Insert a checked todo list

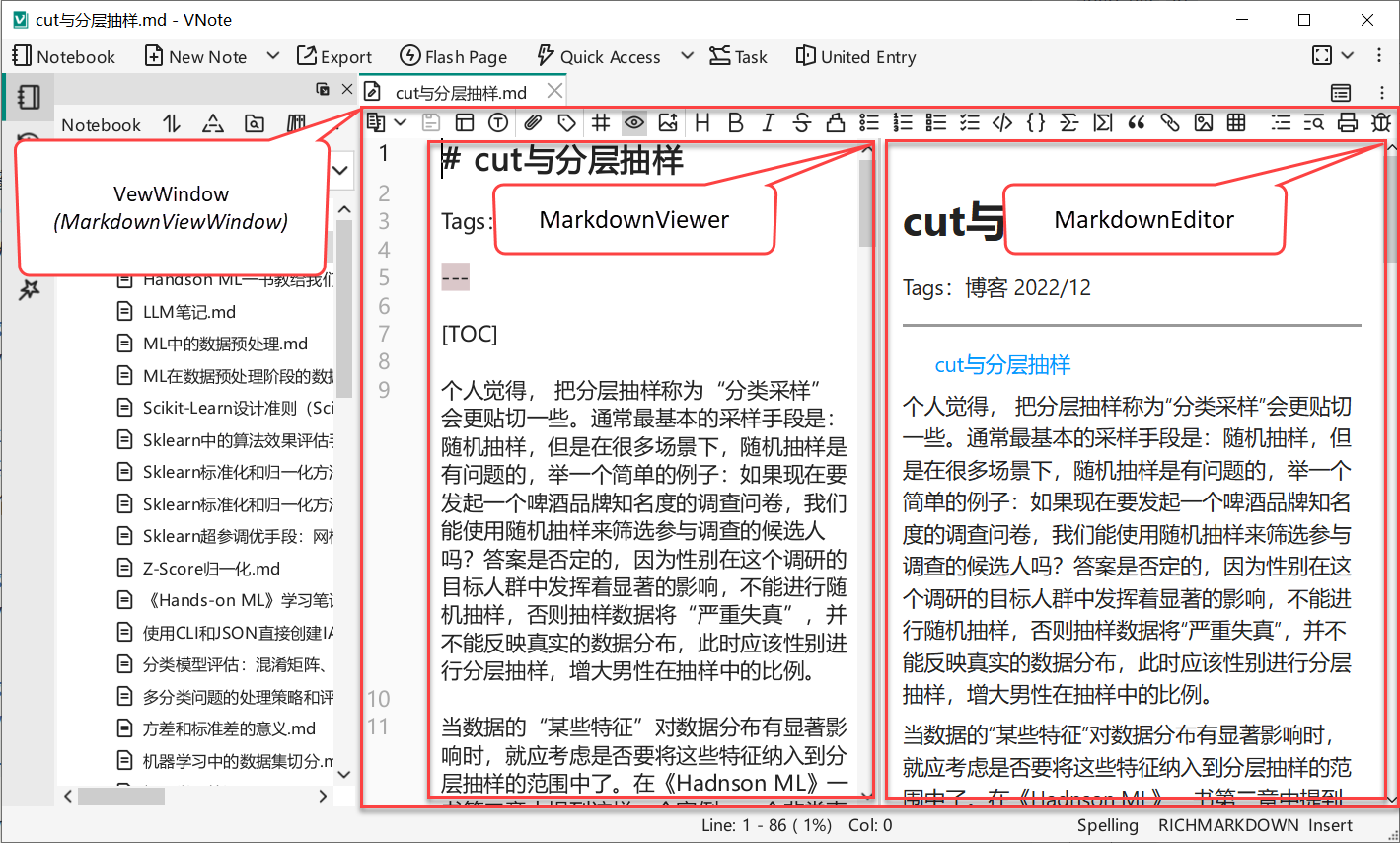970,122
